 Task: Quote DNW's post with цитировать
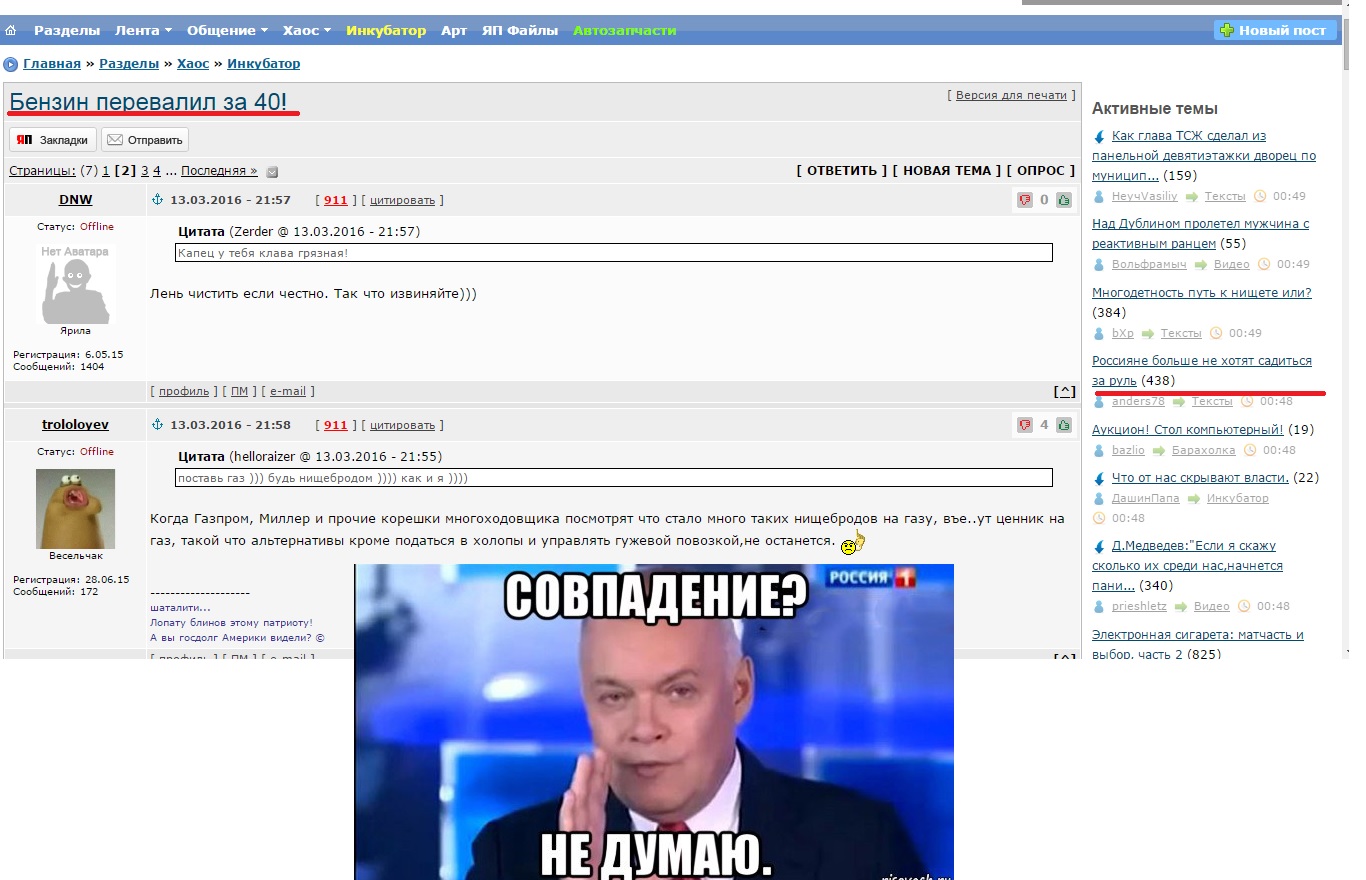tap(403, 200)
